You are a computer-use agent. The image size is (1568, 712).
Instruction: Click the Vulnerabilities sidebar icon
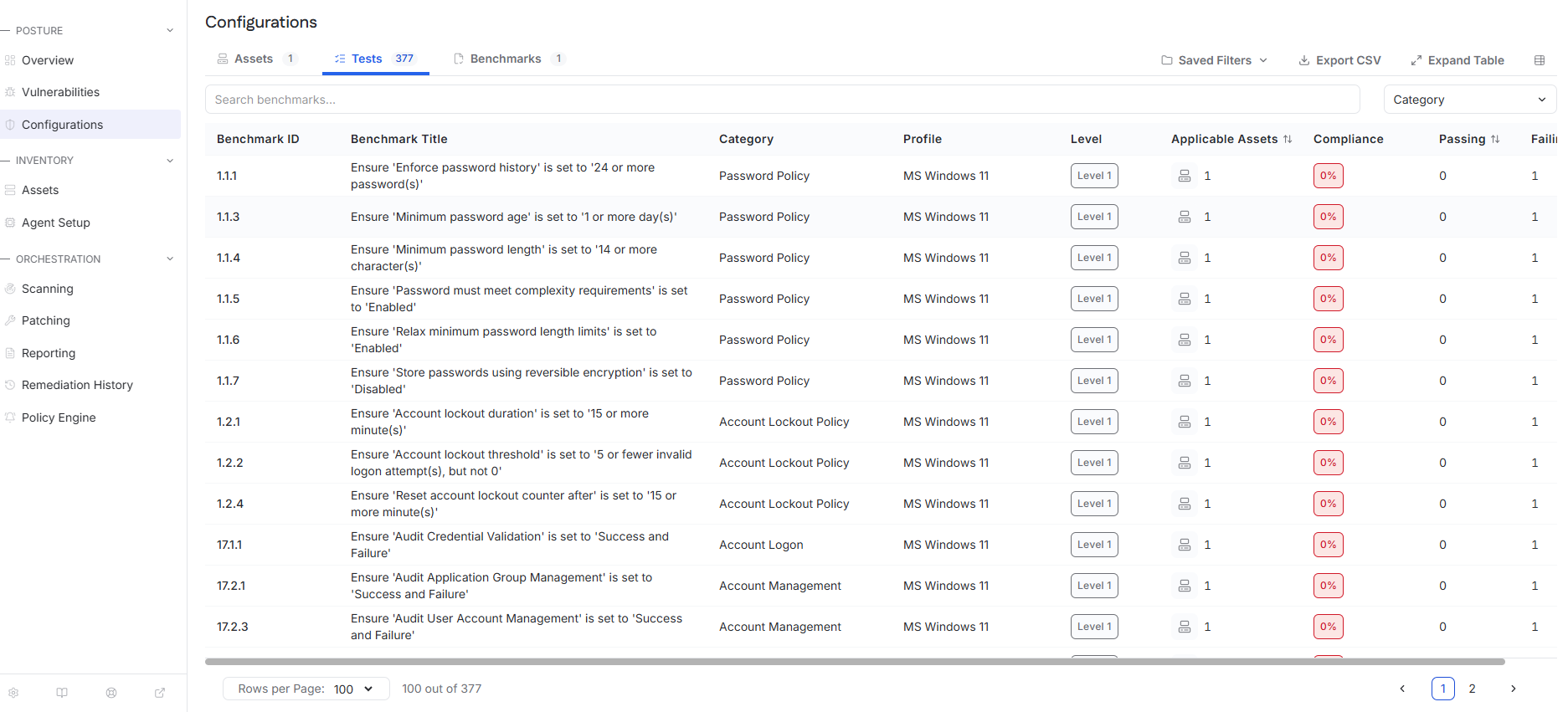pos(10,92)
